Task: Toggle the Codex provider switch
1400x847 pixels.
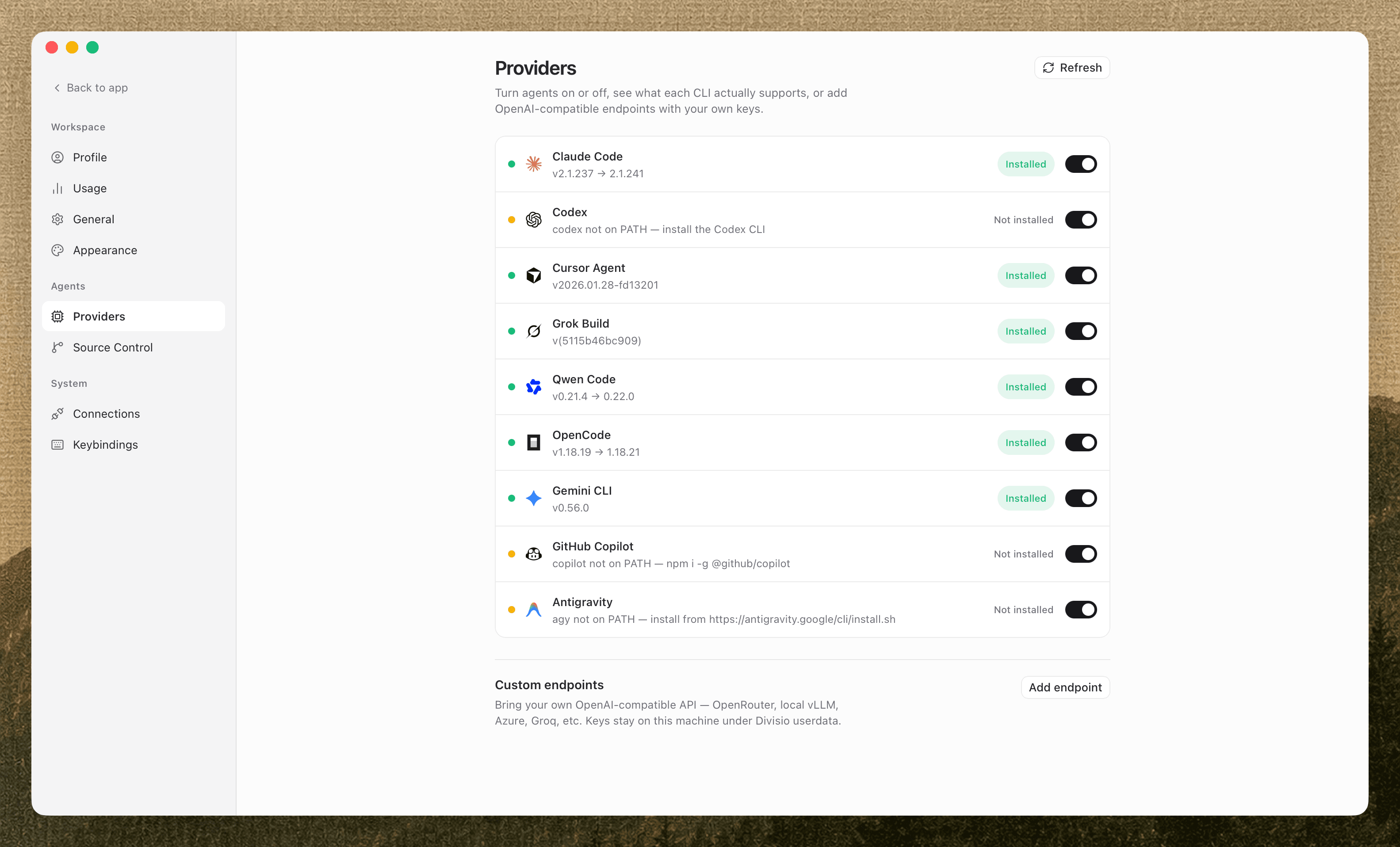Action: click(1081, 220)
